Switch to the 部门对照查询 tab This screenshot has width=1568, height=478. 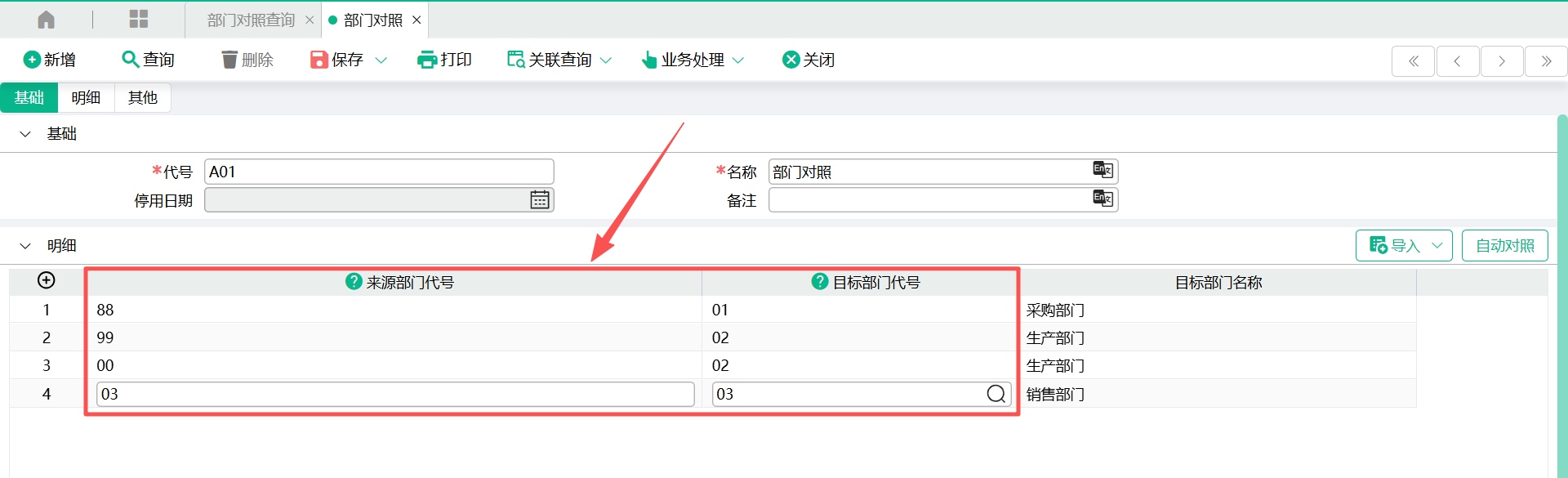(x=251, y=20)
